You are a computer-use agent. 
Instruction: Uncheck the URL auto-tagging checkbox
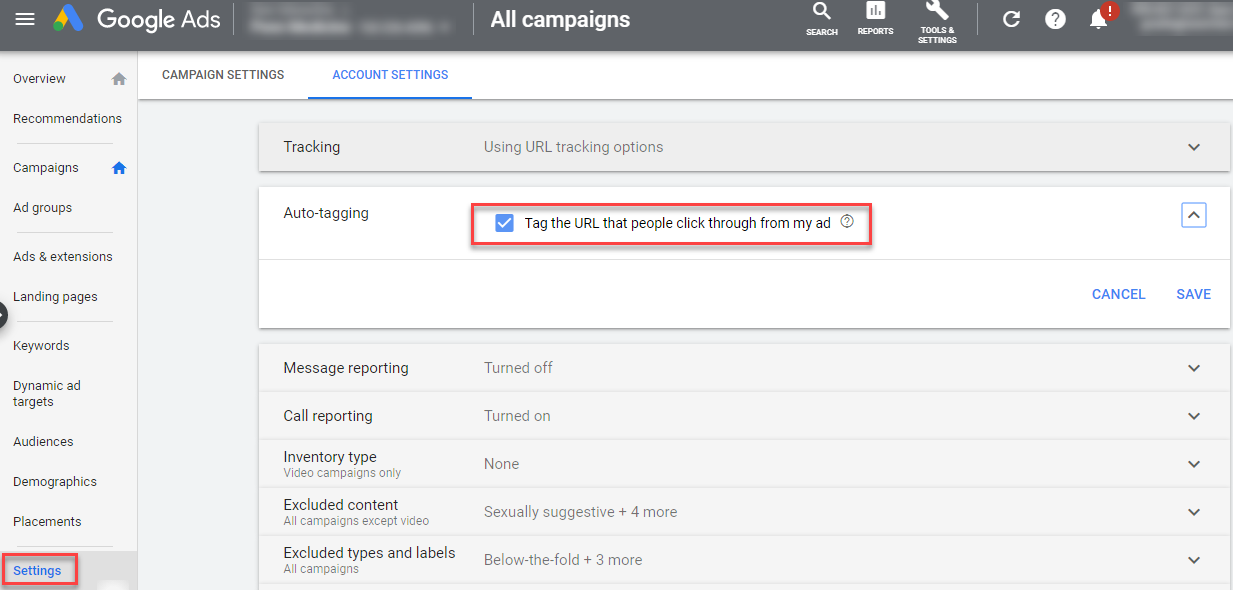[x=504, y=222]
